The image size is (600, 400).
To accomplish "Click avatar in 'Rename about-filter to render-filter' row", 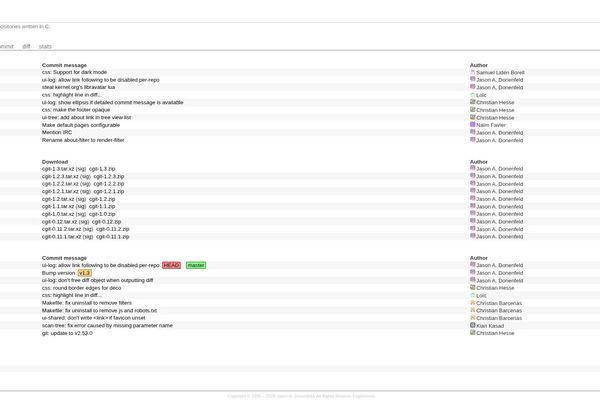I will [473, 140].
